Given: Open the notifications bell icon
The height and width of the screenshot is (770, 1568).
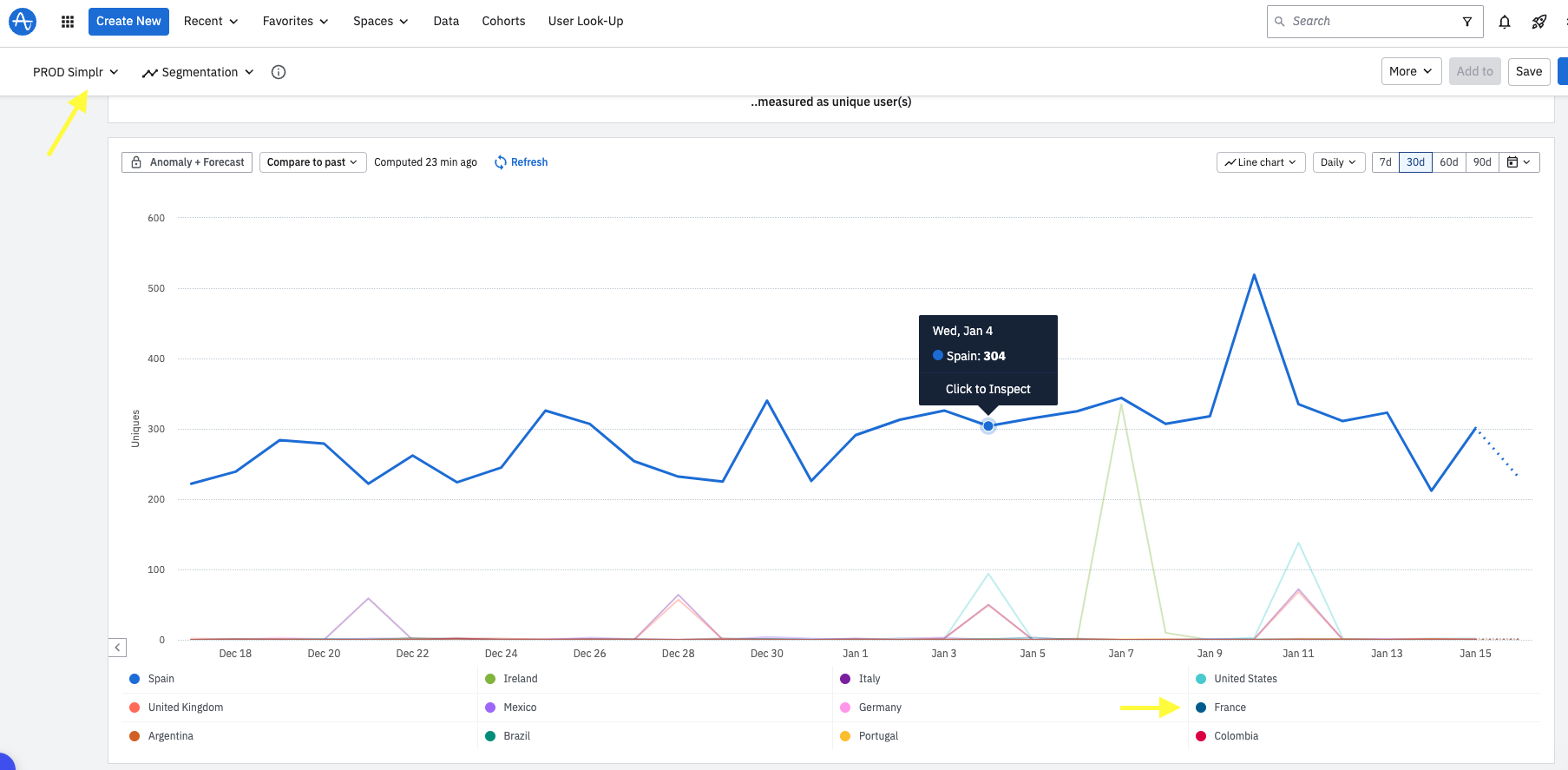Looking at the screenshot, I should click(1505, 22).
